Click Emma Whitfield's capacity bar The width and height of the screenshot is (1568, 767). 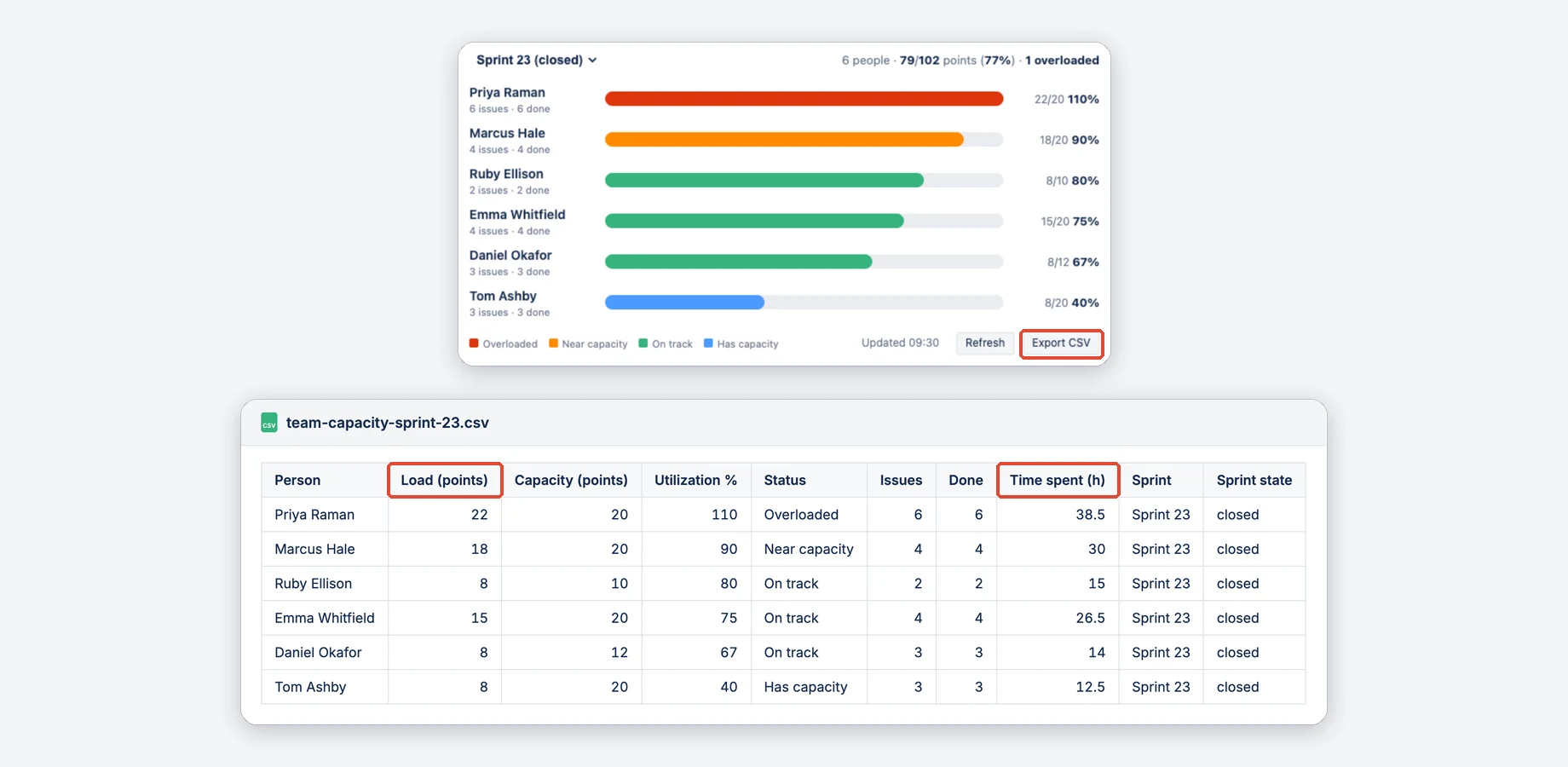tap(804, 222)
